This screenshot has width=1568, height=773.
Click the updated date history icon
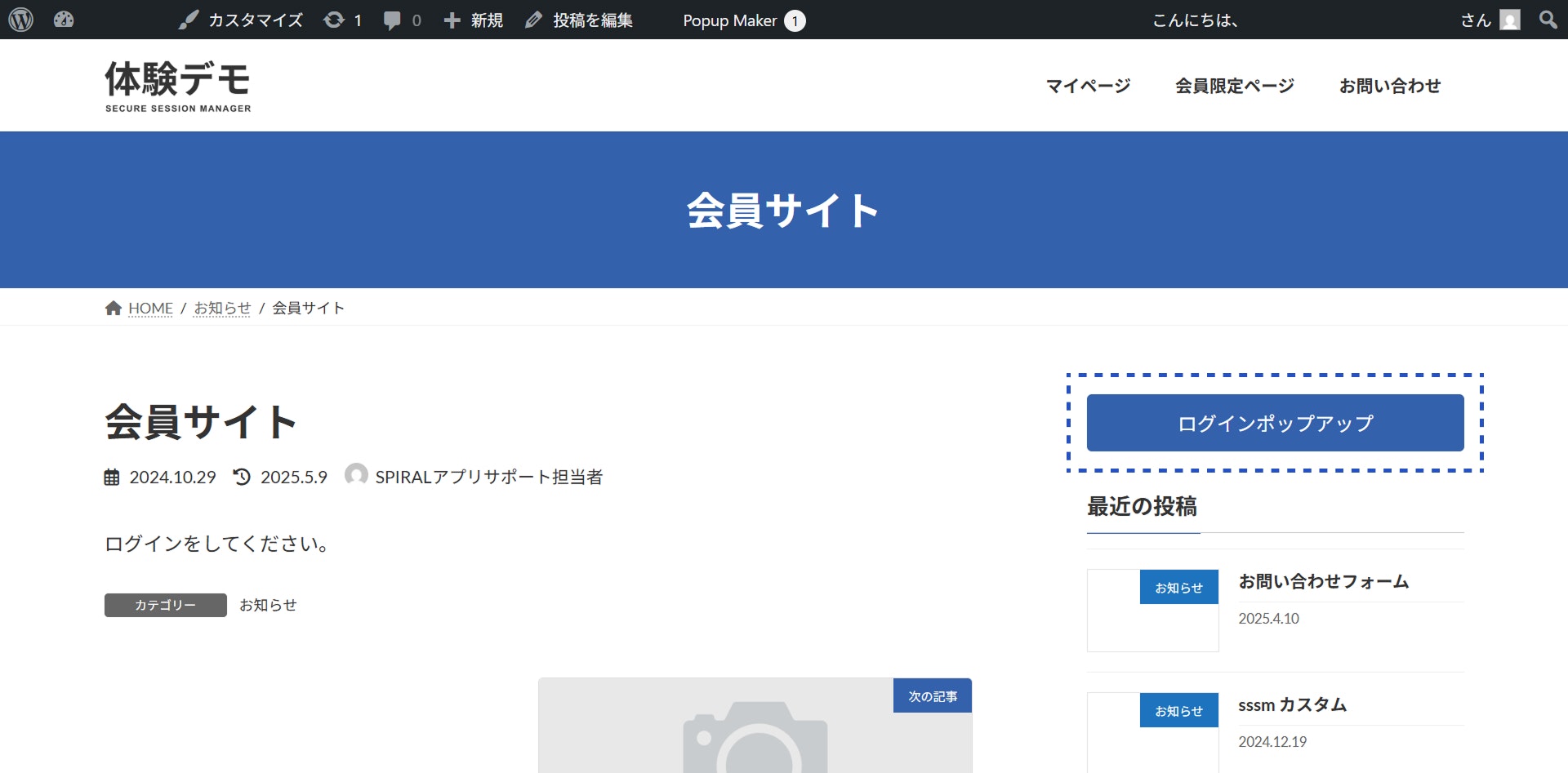[242, 477]
